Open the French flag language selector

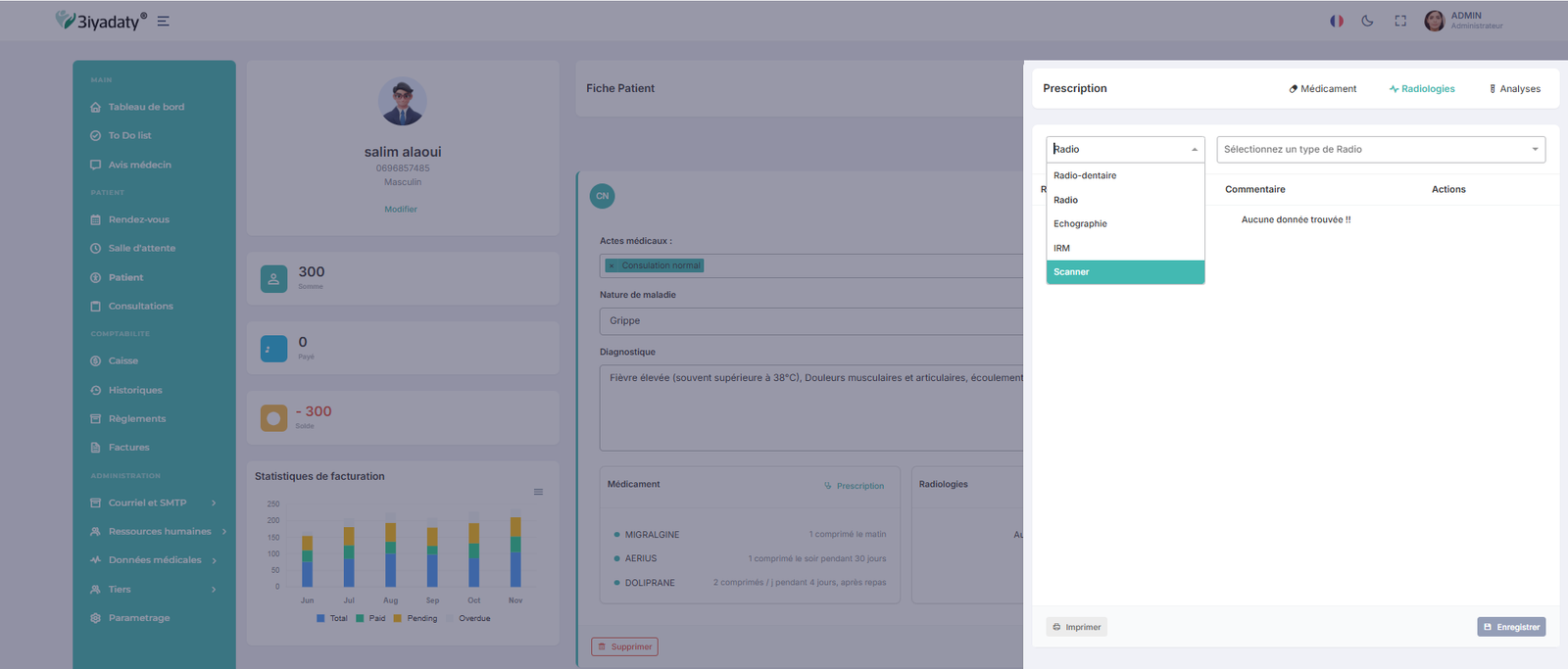(x=1336, y=21)
